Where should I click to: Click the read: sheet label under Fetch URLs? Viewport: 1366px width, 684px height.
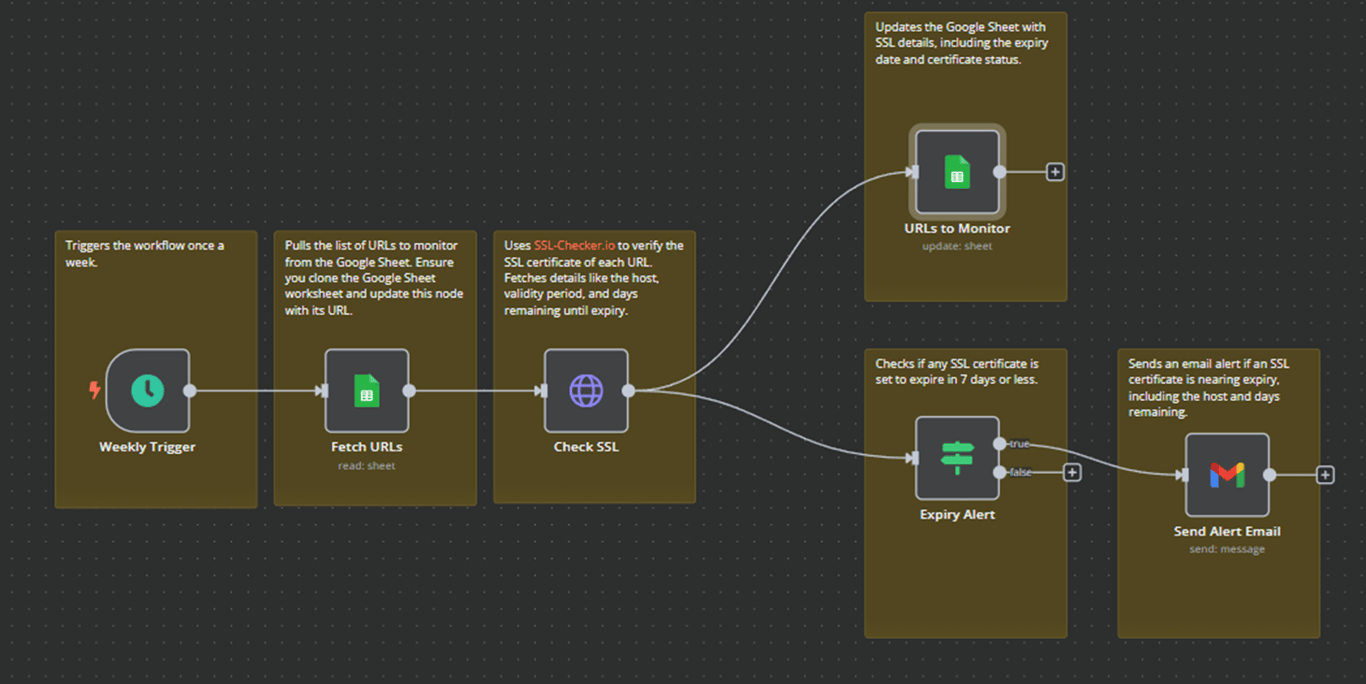point(367,465)
